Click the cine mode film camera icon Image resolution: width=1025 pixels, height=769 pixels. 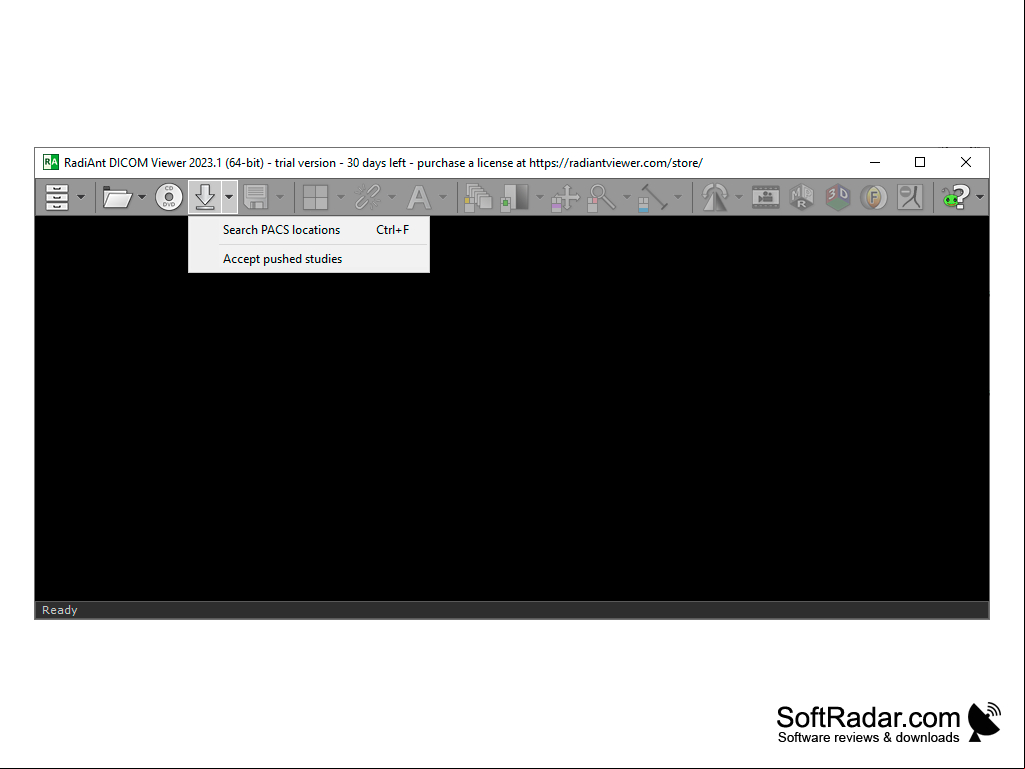(x=765, y=197)
